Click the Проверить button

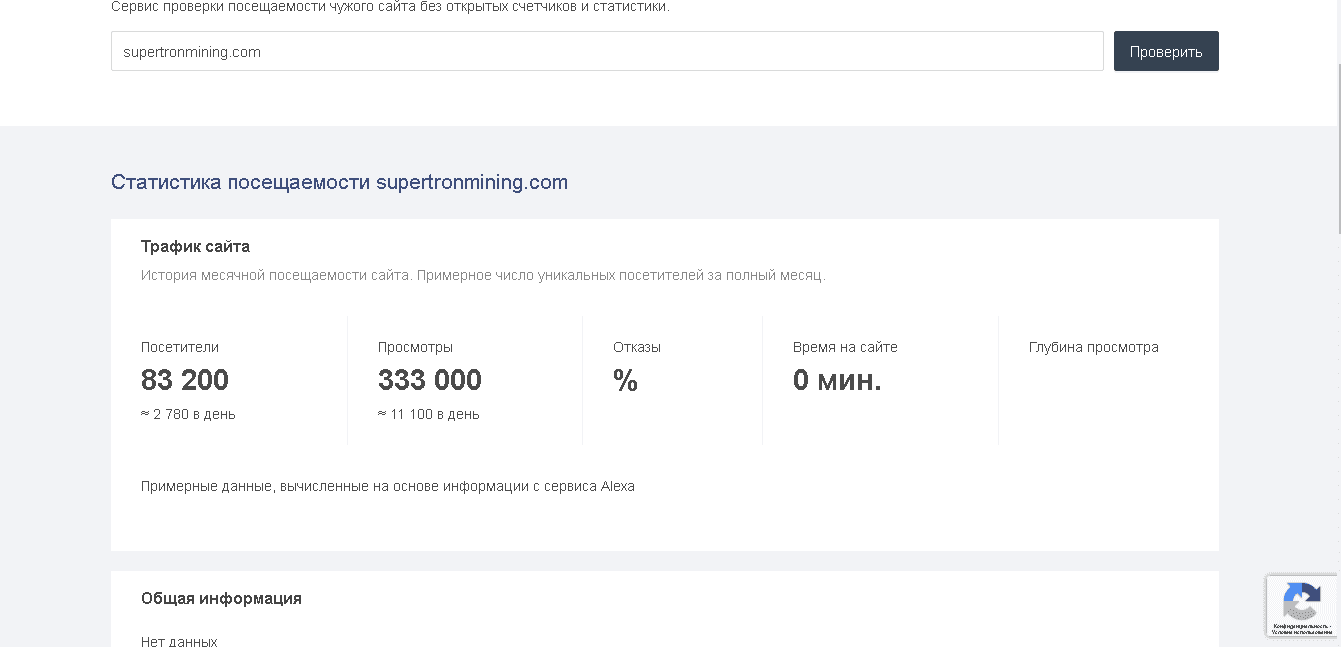click(x=1165, y=51)
